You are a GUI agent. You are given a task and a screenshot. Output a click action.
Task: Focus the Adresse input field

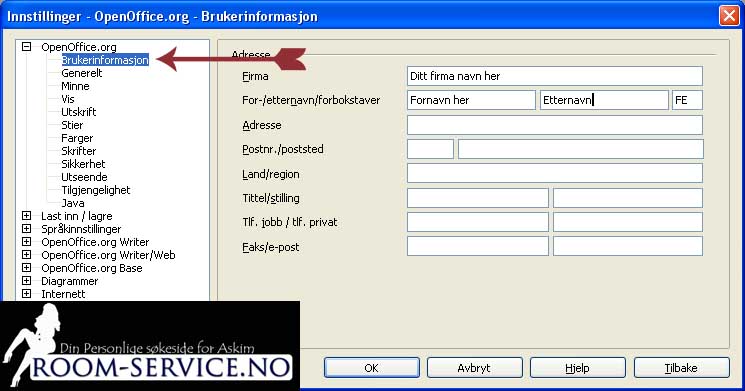[554, 125]
